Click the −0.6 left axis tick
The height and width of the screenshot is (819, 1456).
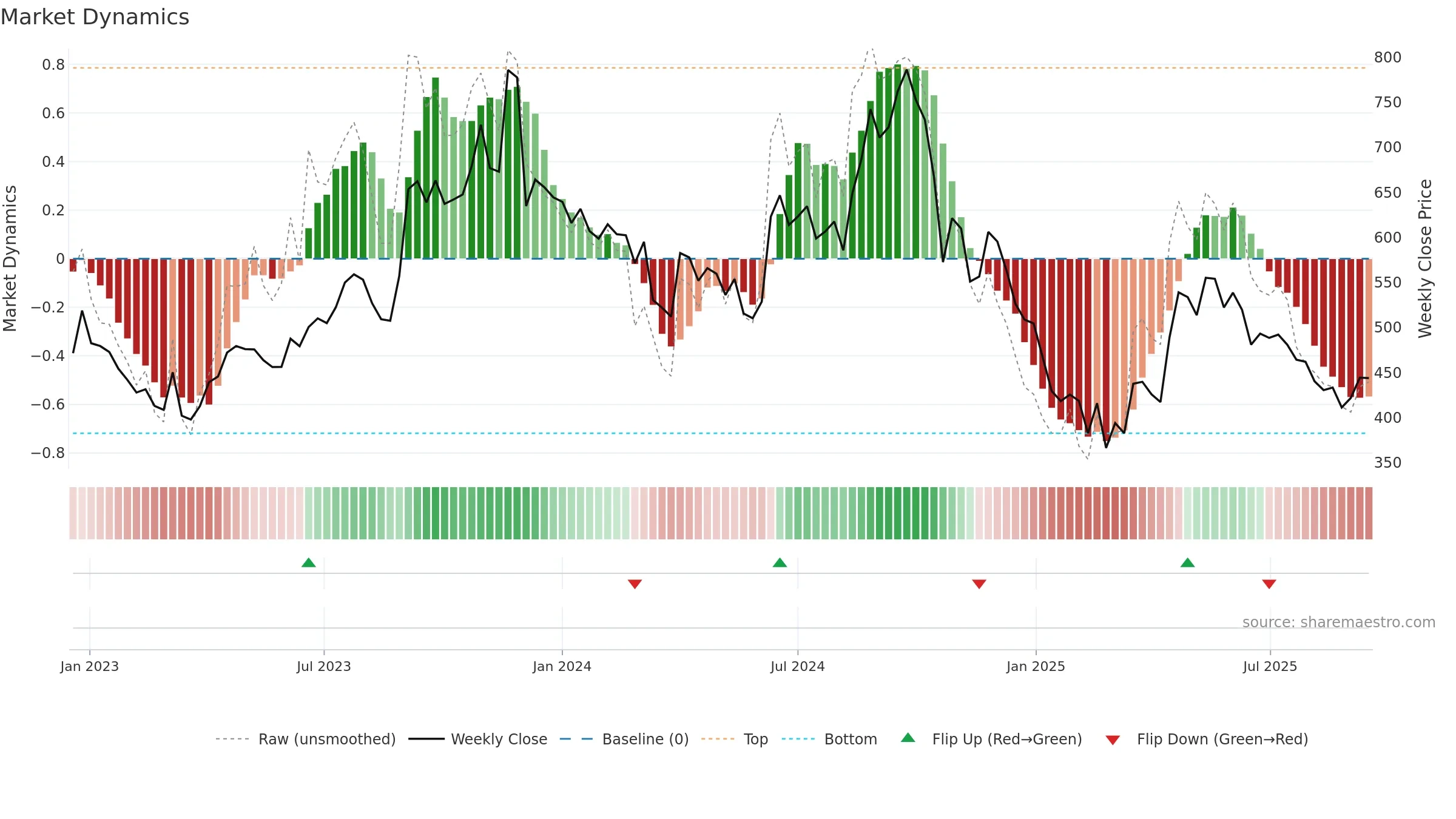click(48, 404)
